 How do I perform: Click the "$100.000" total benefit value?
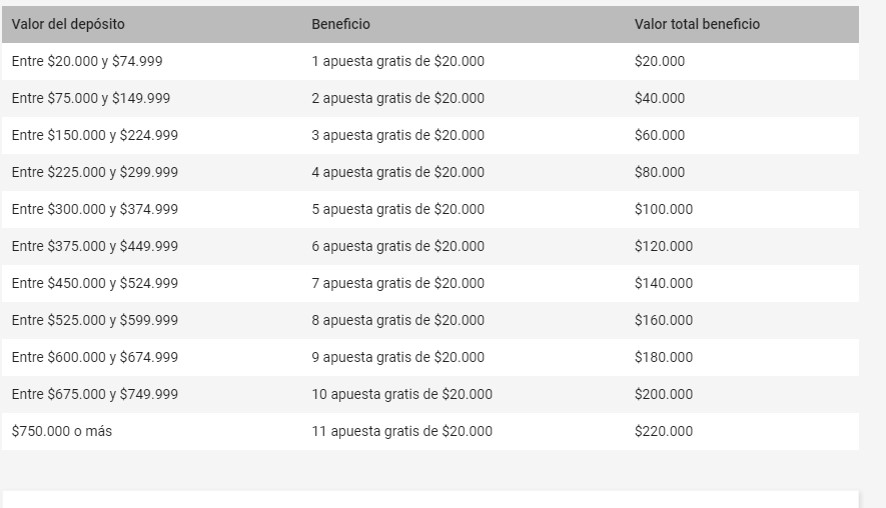pos(663,209)
